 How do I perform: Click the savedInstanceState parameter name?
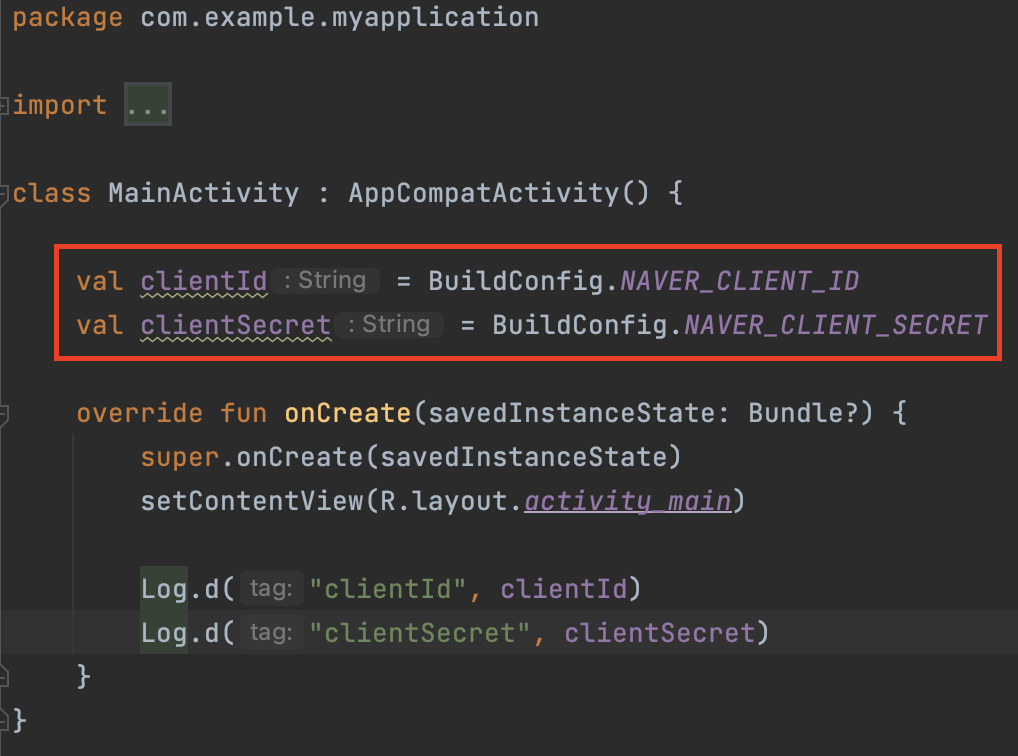coord(571,413)
